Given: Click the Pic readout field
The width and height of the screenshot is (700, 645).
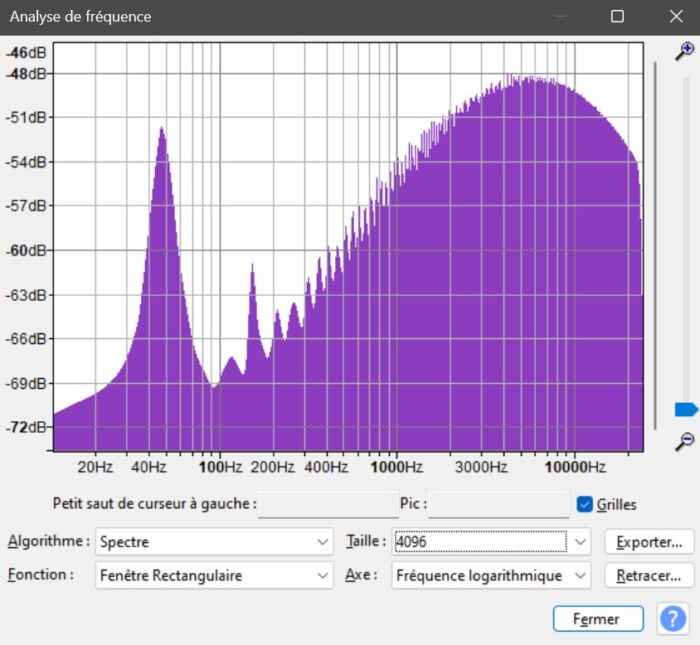Looking at the screenshot, I should tap(499, 504).
